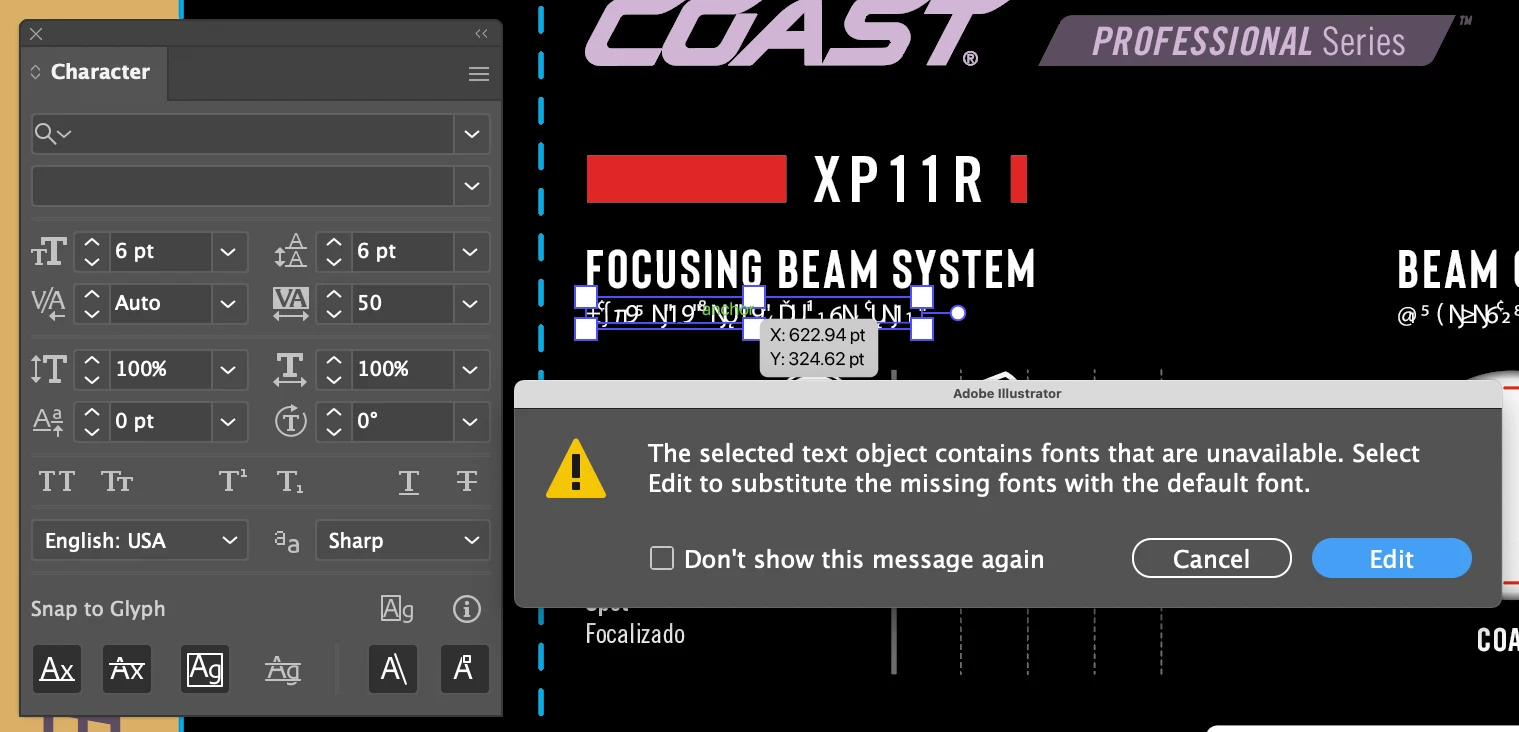Enable the proximity guides snap option
Image resolution: width=1519 pixels, height=732 pixels.
(283, 669)
